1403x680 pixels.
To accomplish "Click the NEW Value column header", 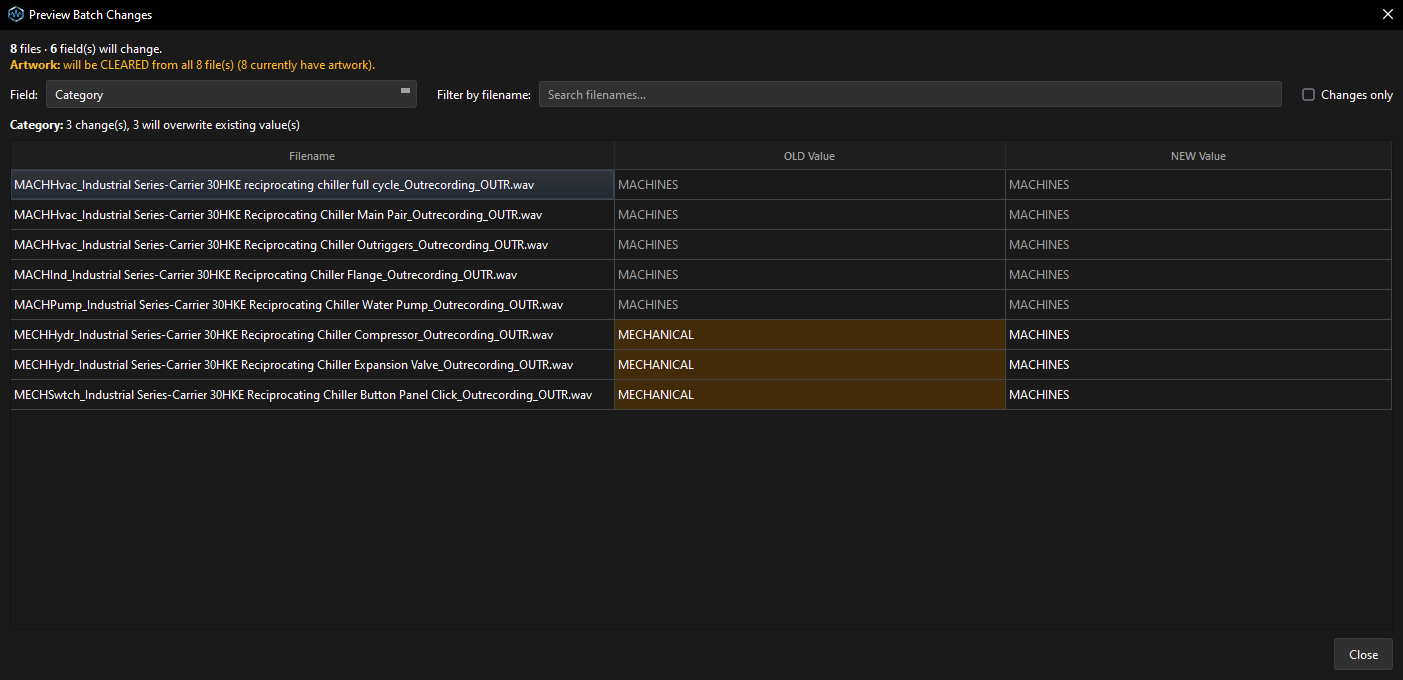I will 1198,156.
